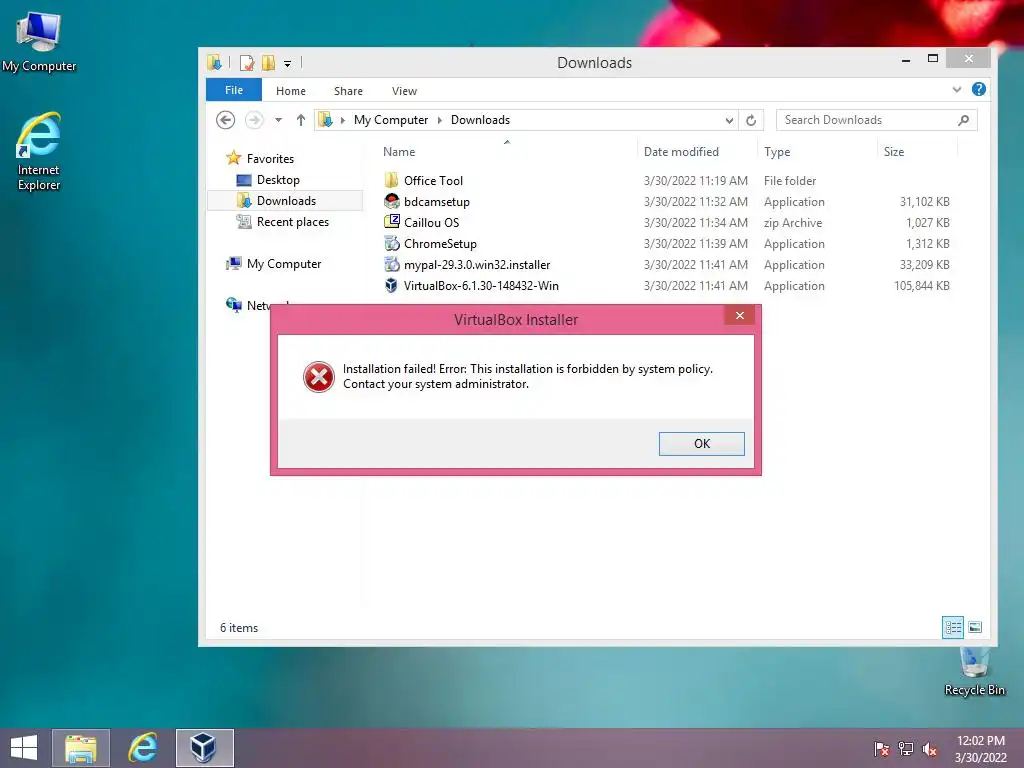Switch to Large icons view layout
Image resolution: width=1024 pixels, height=768 pixels.
pos(975,628)
